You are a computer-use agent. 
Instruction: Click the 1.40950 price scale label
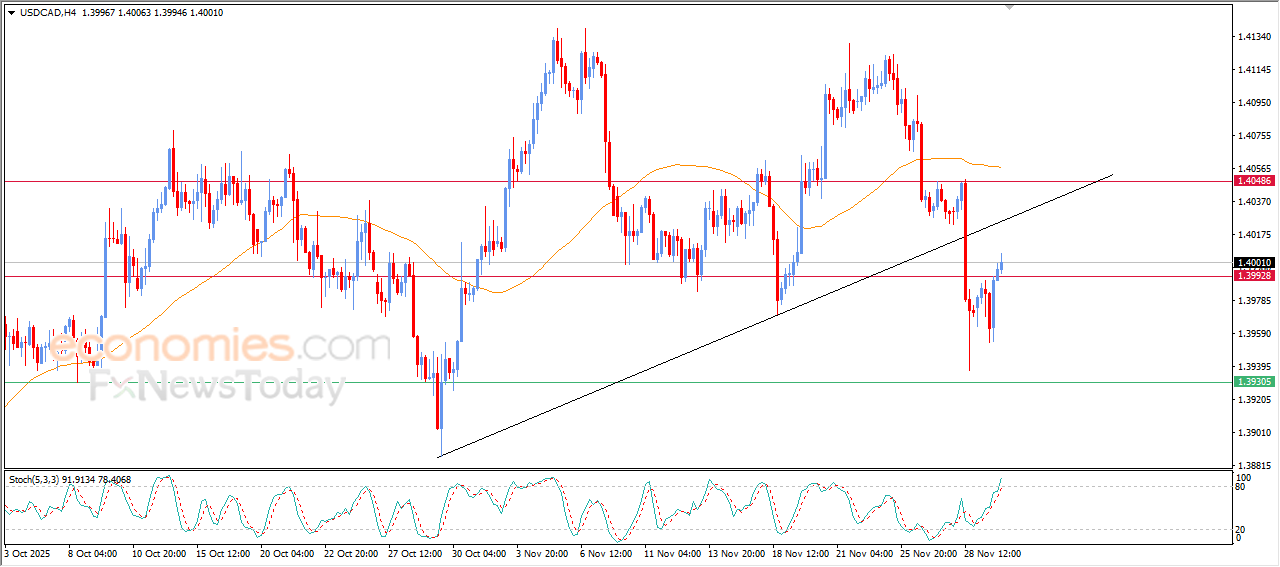click(1254, 103)
